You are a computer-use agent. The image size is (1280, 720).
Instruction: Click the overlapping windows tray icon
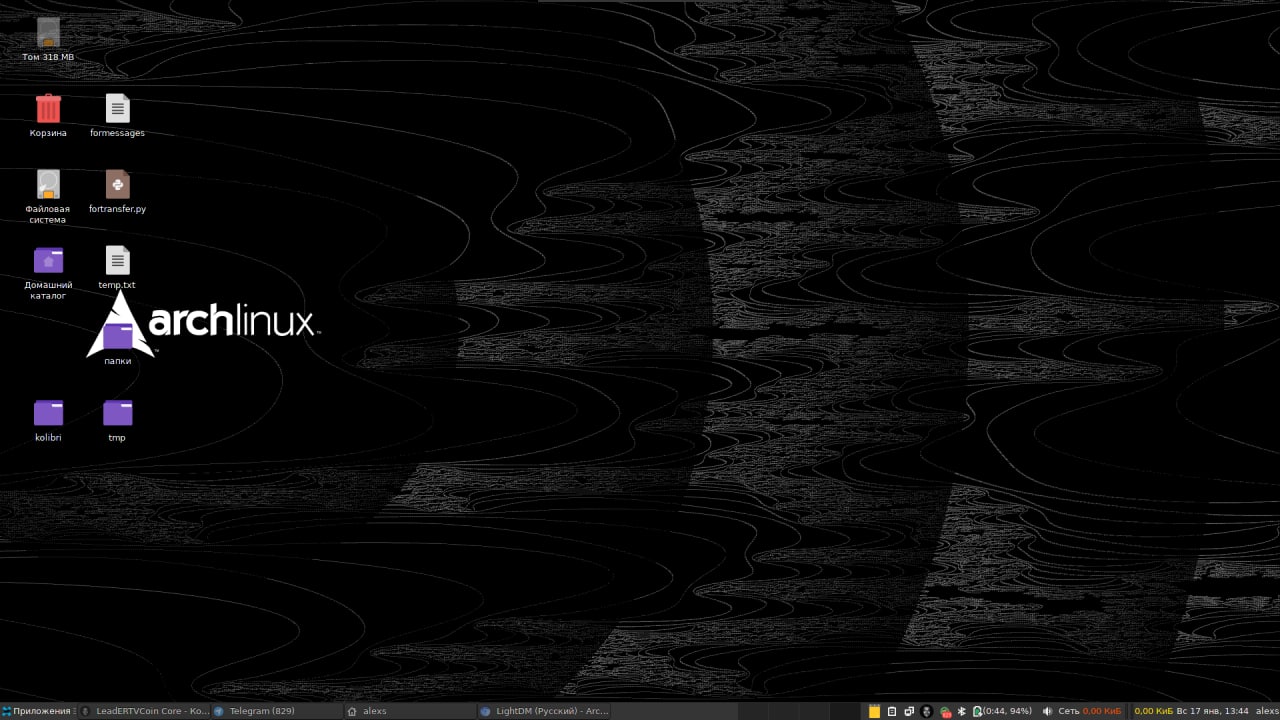(909, 711)
